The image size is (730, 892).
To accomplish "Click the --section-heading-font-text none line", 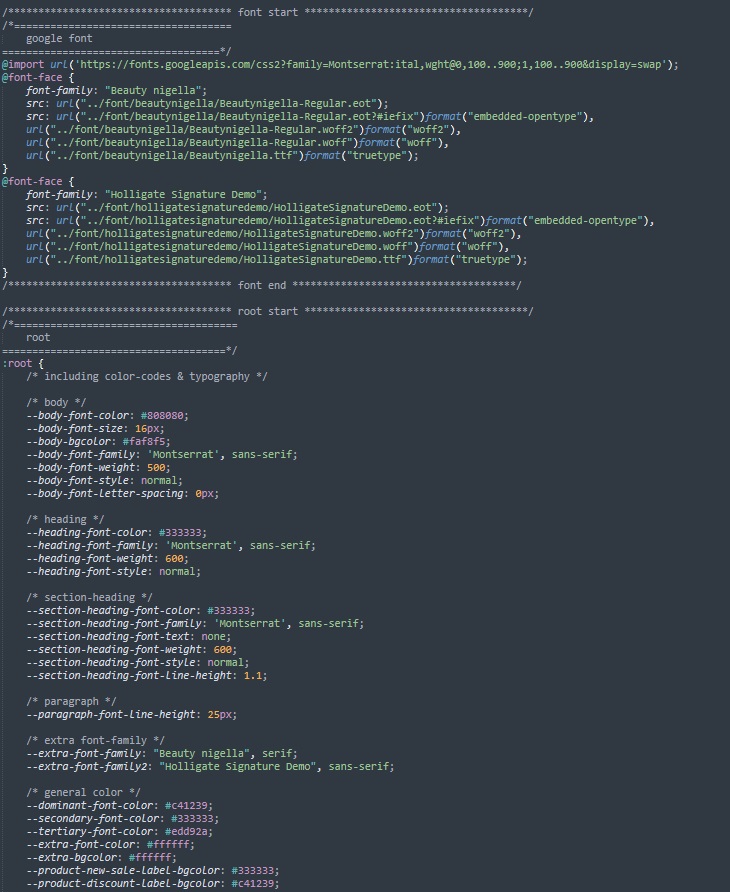I will pyautogui.click(x=129, y=637).
